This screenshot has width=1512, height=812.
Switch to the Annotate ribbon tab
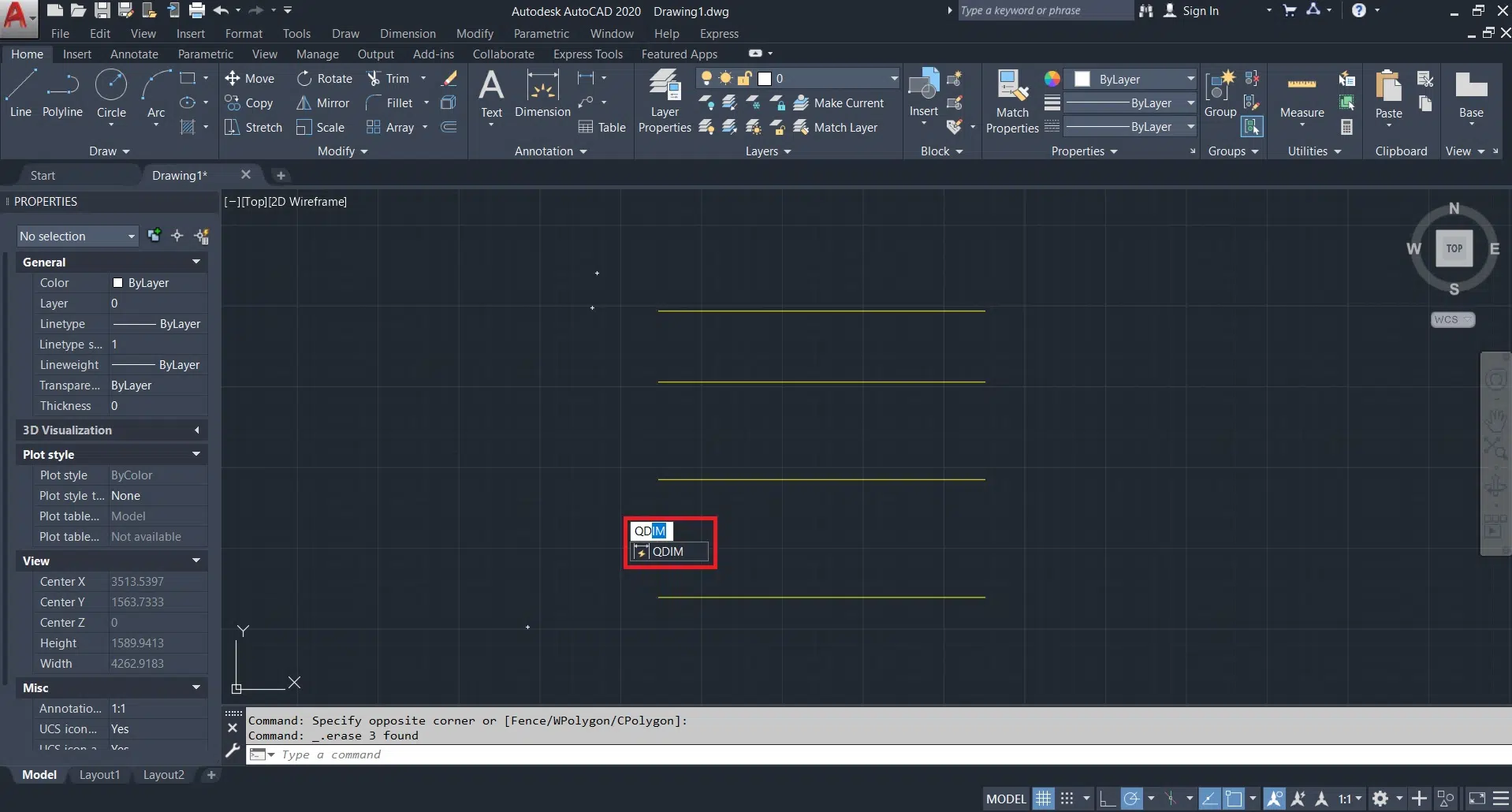point(134,54)
